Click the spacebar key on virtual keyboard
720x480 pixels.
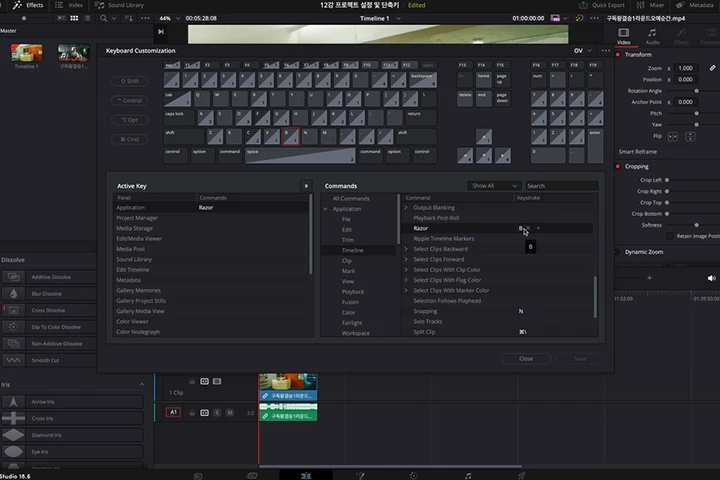tap(300, 155)
